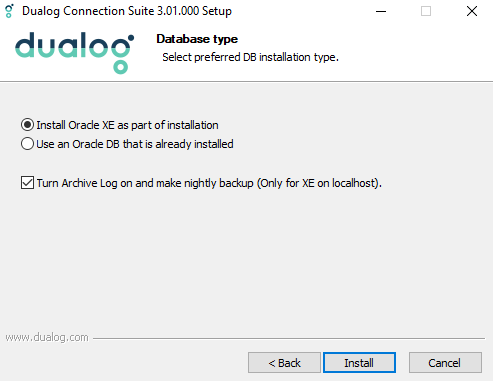Click the disabled maximize button
This screenshot has height=381, width=493.
click(426, 11)
